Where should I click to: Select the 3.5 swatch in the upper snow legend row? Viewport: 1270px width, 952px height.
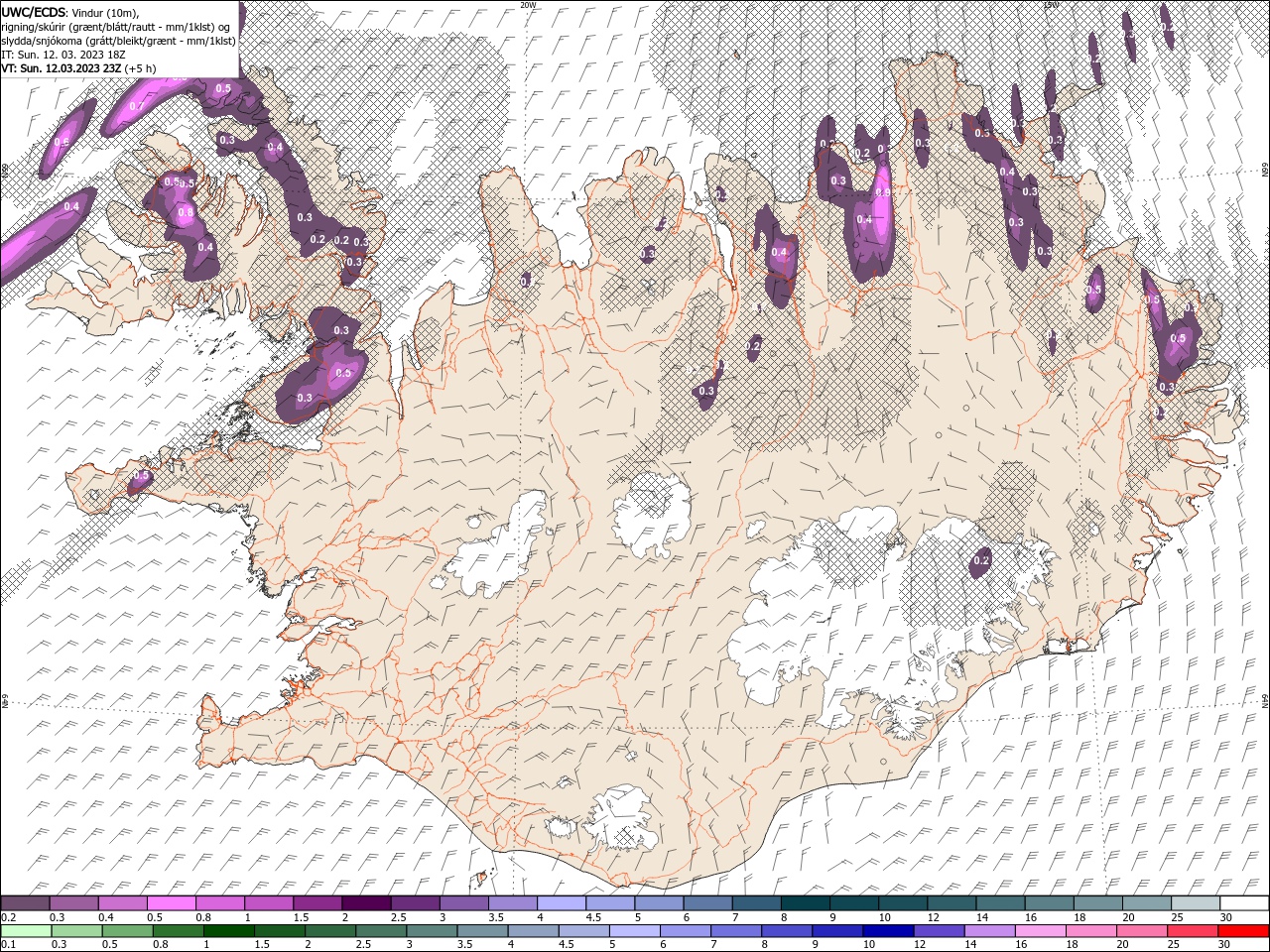[512, 903]
